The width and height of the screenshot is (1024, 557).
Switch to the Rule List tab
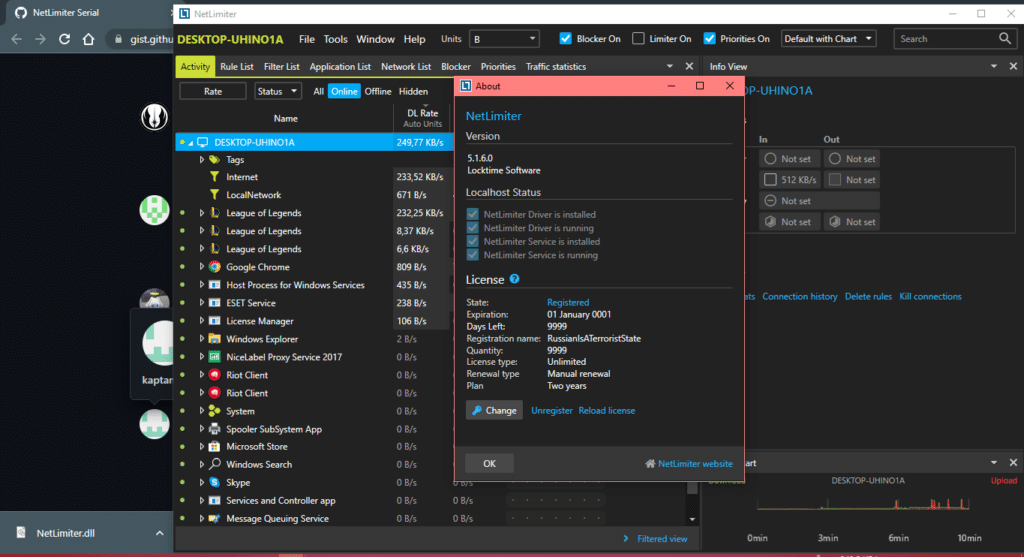pyautogui.click(x=236, y=67)
